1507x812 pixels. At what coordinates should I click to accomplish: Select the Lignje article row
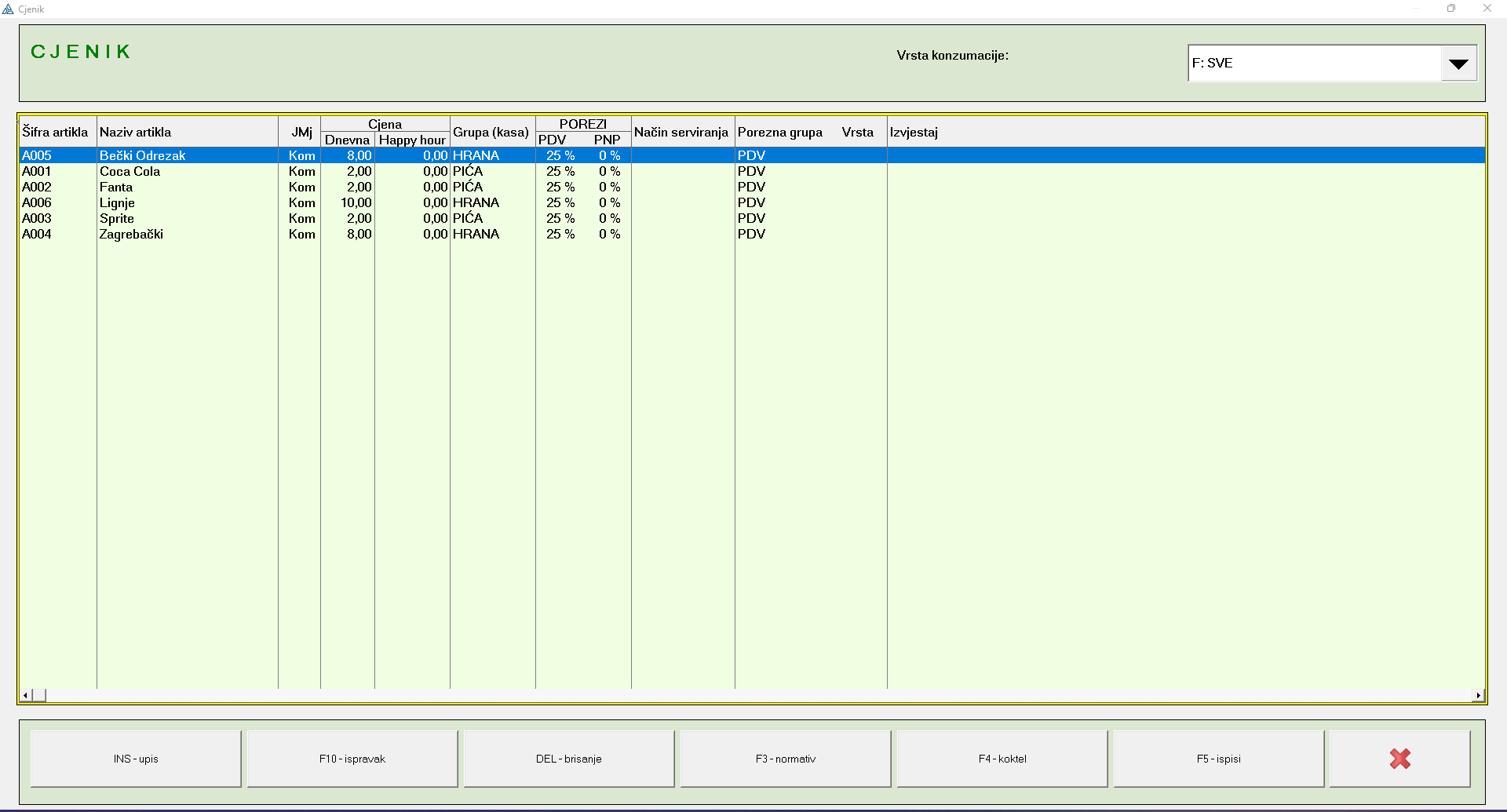click(x=117, y=202)
